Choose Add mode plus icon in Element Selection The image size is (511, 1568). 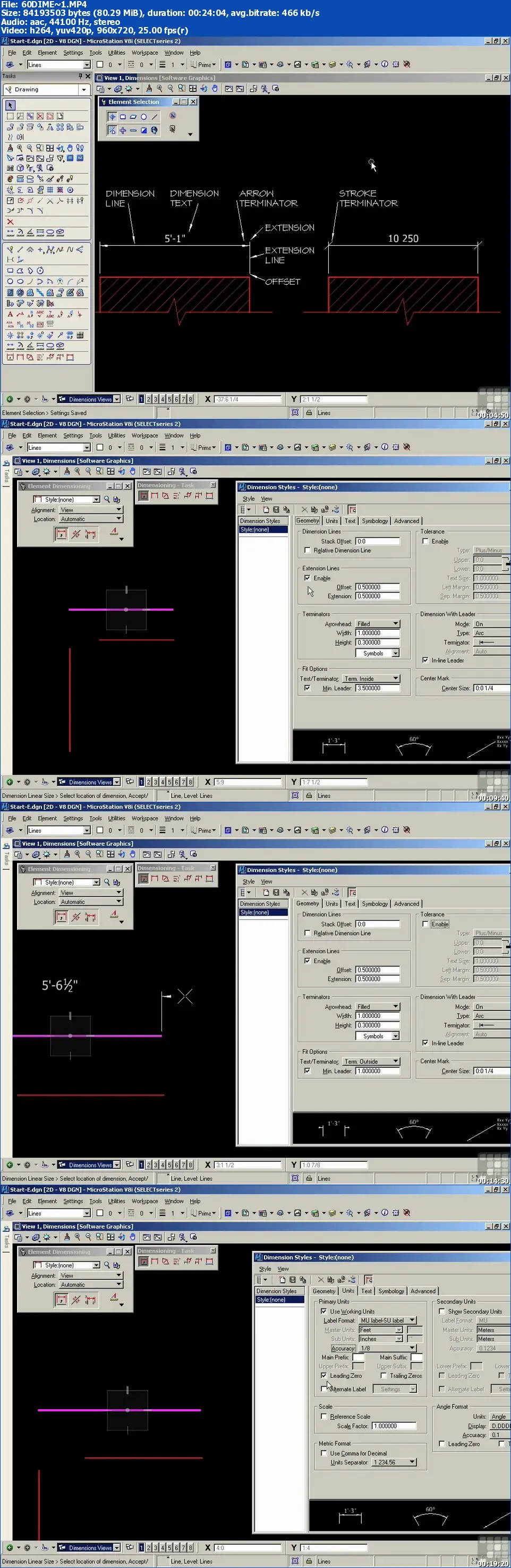(x=122, y=130)
